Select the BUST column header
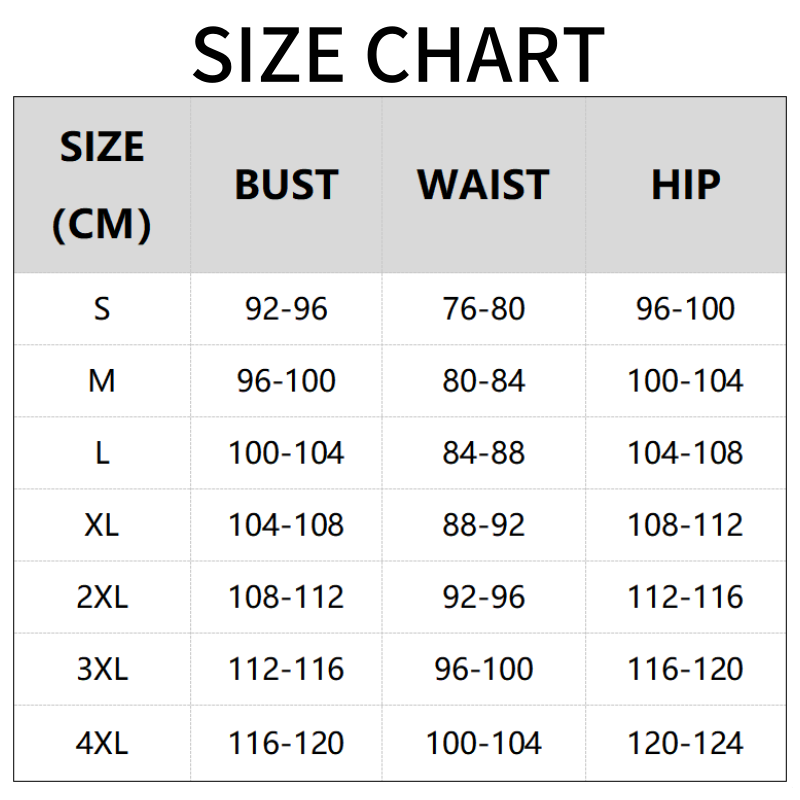 pos(286,186)
